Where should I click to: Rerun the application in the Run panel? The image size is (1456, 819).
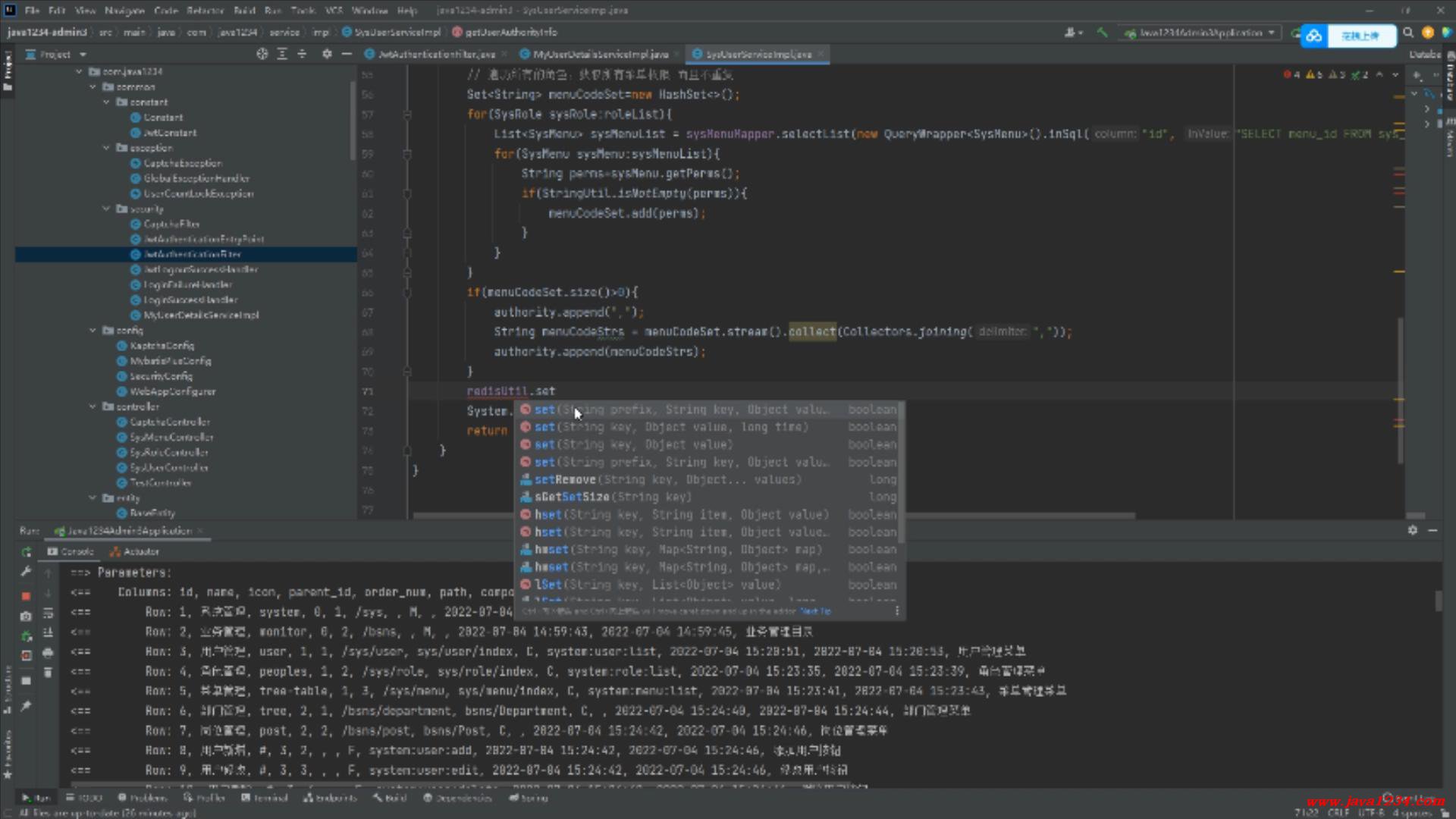tap(27, 552)
